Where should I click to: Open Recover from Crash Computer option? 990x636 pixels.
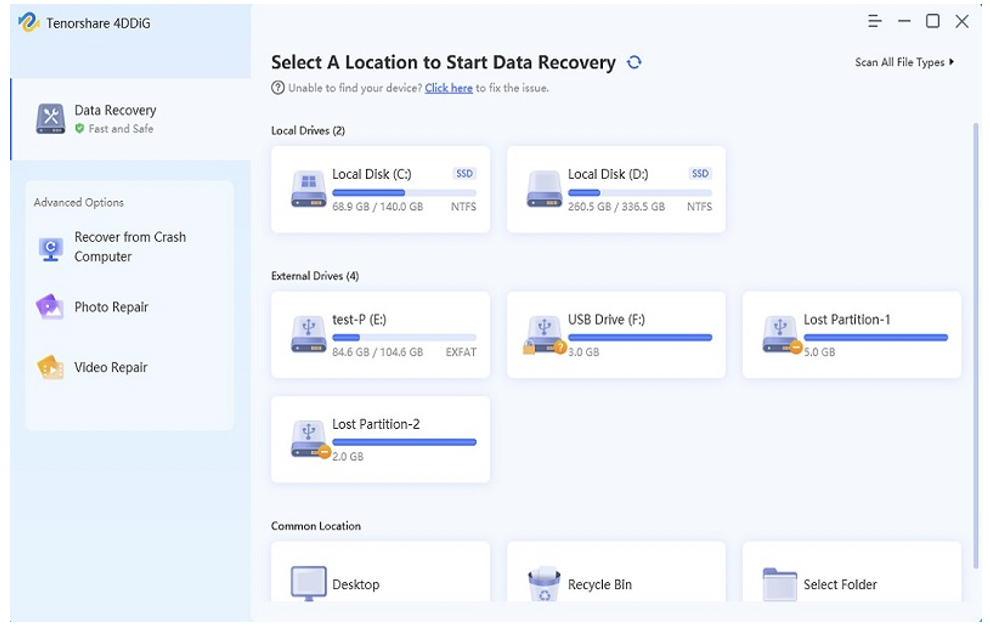click(130, 247)
